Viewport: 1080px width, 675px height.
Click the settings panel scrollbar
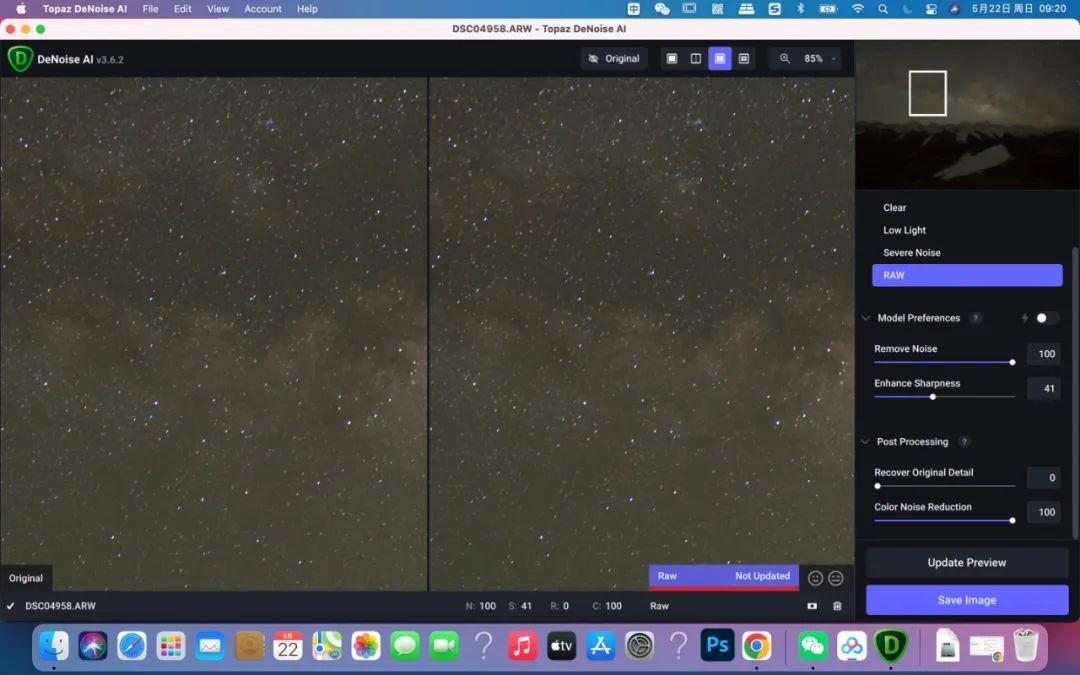(1075, 393)
